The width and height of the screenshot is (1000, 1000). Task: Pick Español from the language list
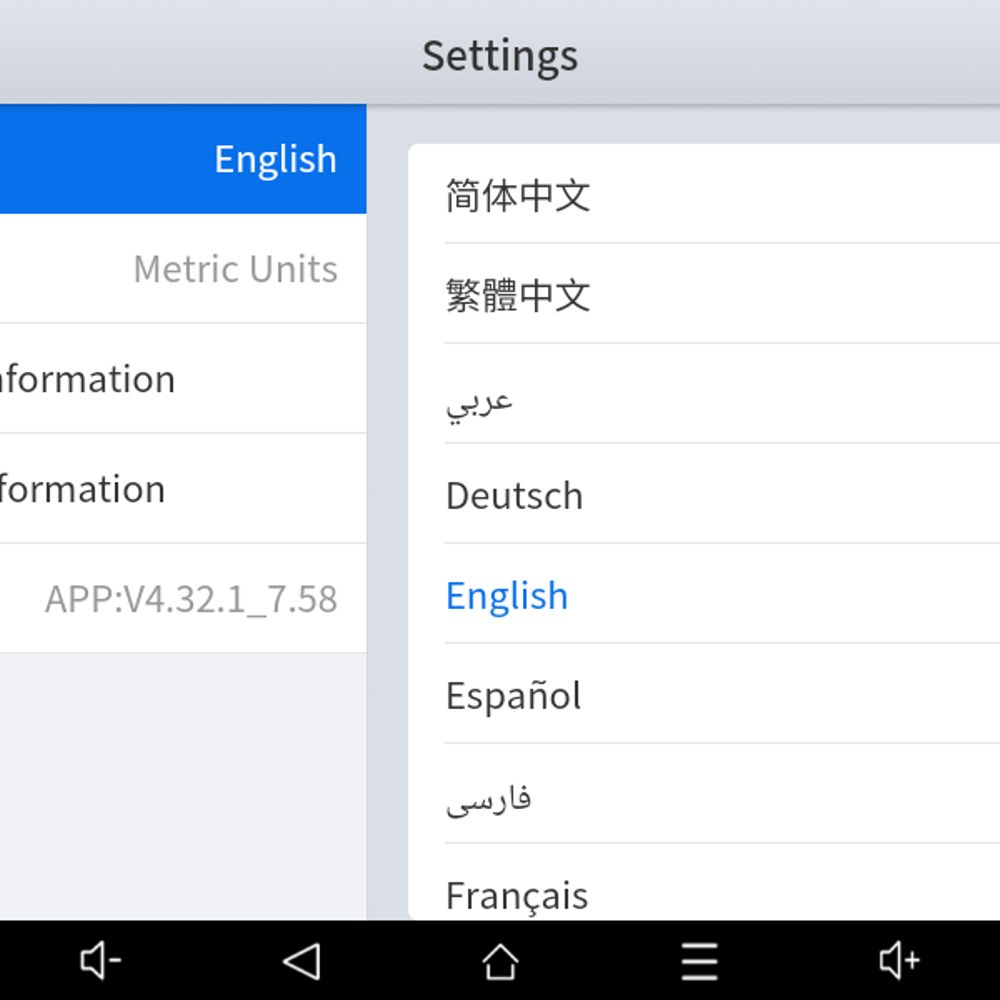tap(513, 696)
